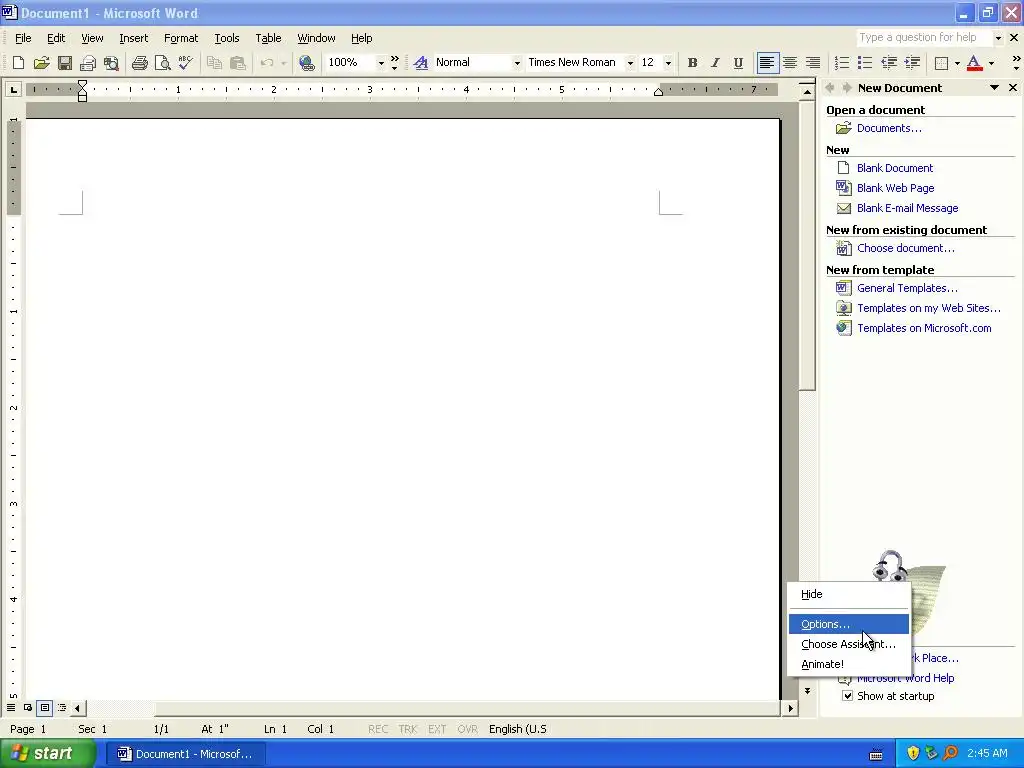The height and width of the screenshot is (768, 1024).
Task: Click the vertical scrollbar up arrow
Action: pos(807,92)
